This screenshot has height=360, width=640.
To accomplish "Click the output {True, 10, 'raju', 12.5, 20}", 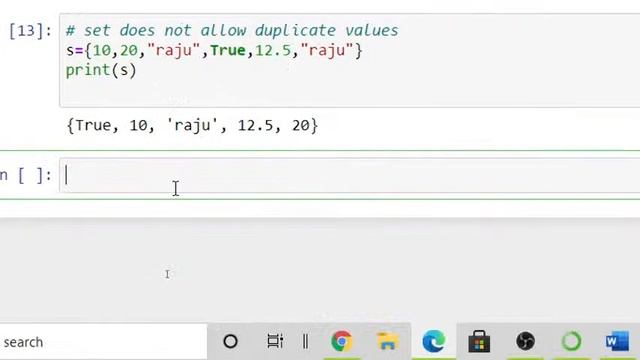I will 192,125.
